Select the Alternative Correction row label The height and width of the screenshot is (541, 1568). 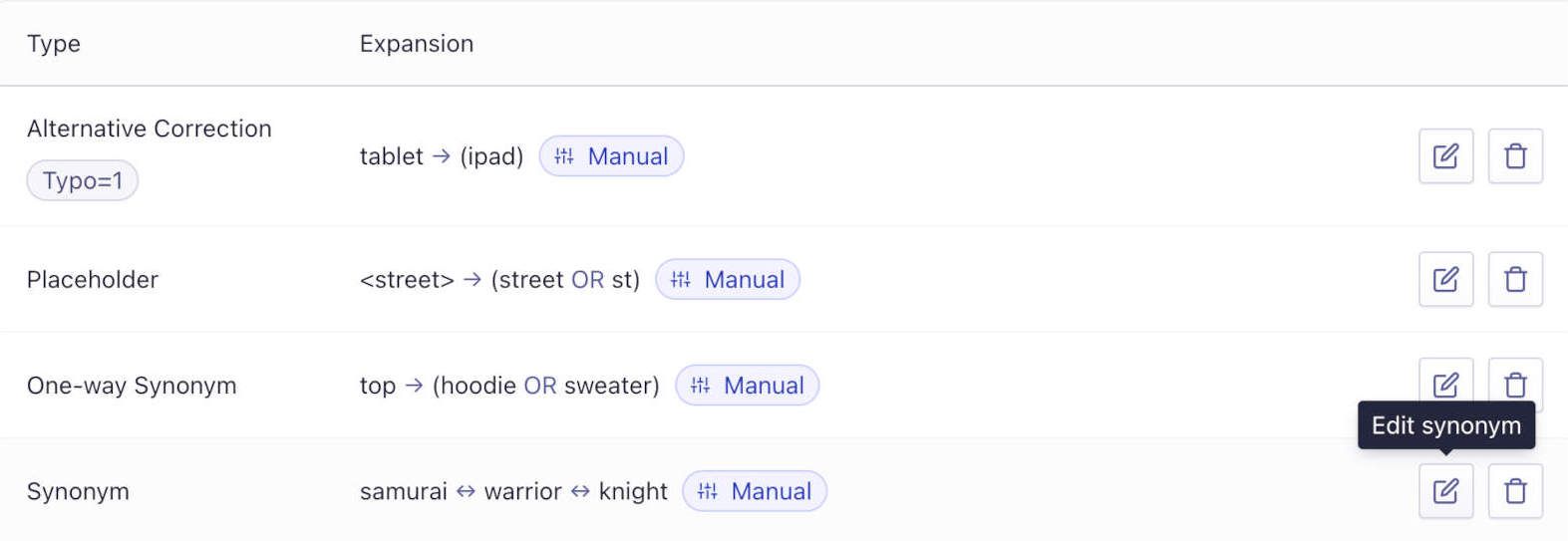point(150,129)
